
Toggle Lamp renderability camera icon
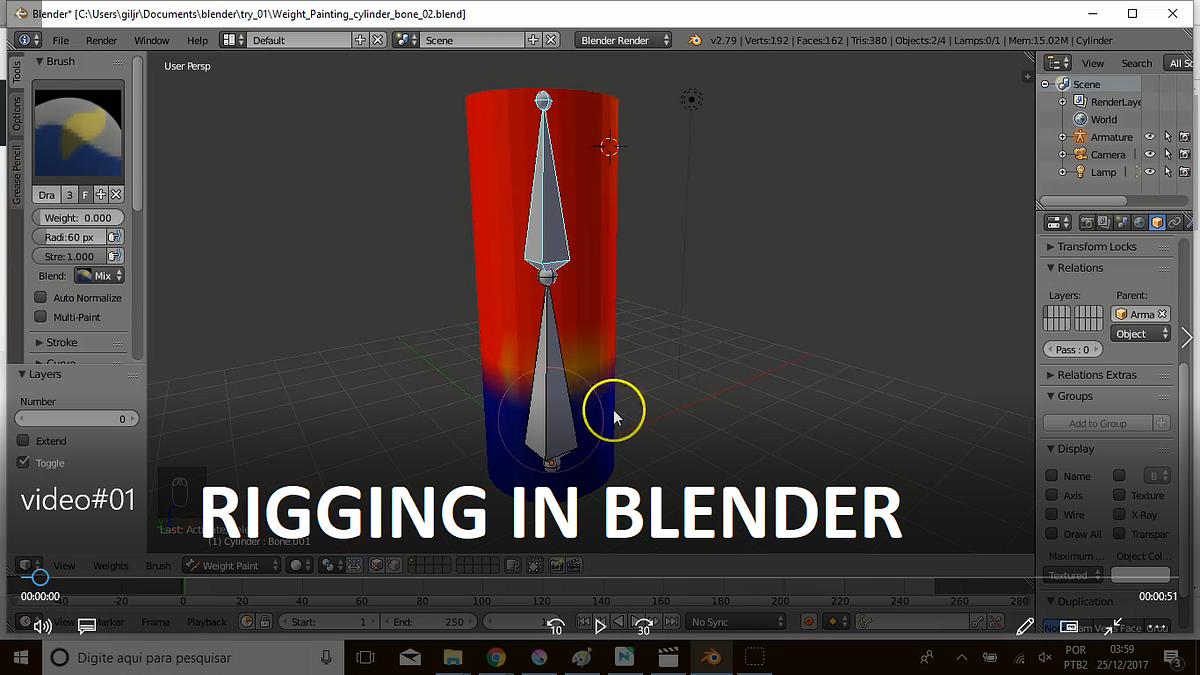pyautogui.click(x=1184, y=172)
